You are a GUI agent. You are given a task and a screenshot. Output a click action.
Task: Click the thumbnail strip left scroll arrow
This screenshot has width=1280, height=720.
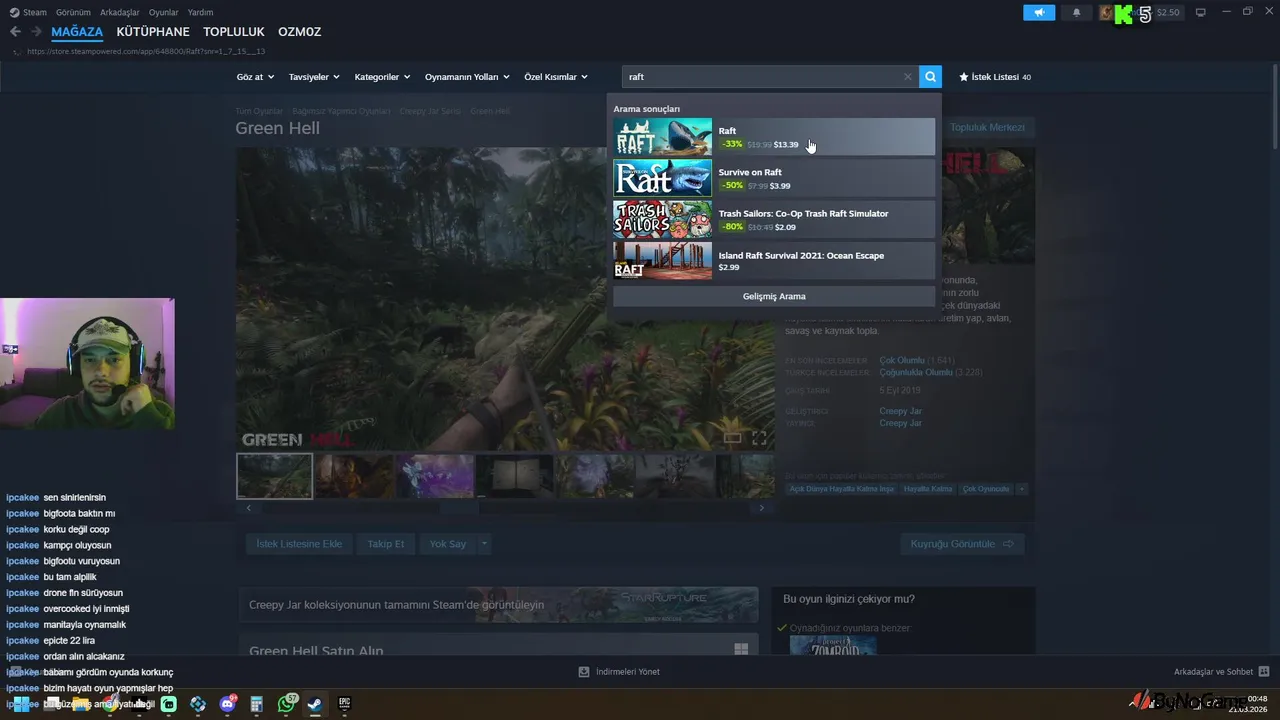[249, 508]
